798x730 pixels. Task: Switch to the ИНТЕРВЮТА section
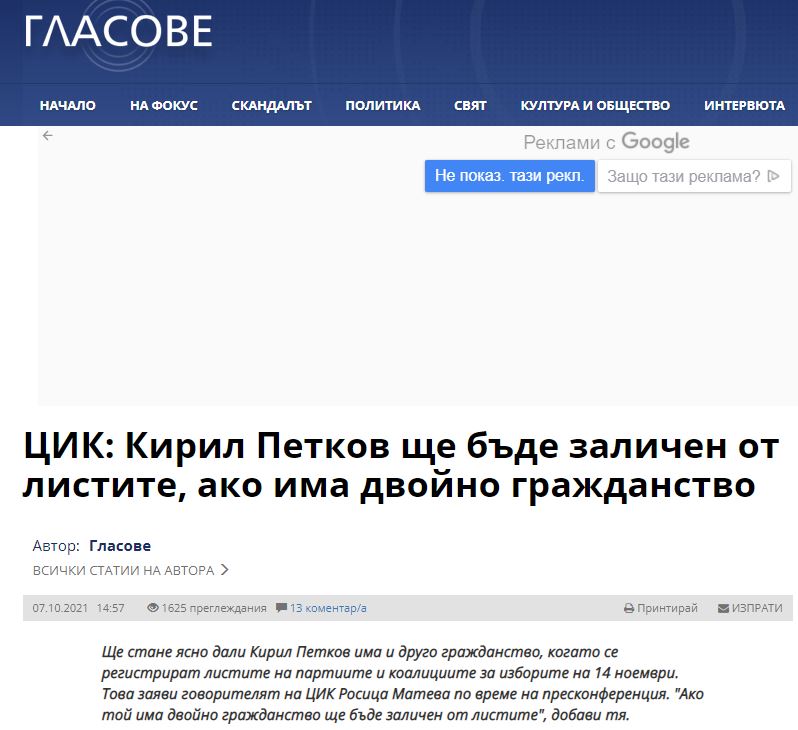tap(744, 105)
